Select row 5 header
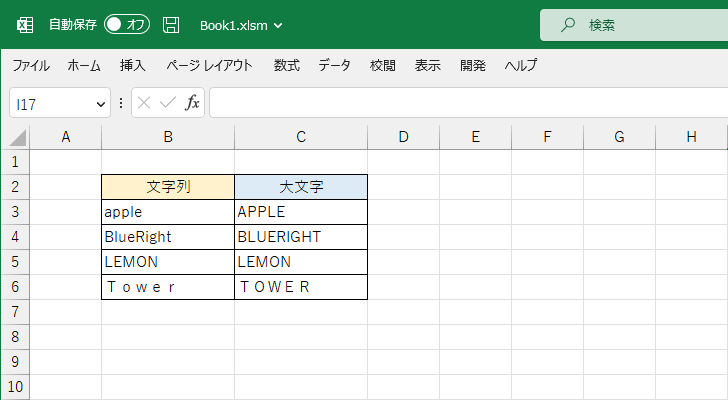728x400 pixels. [x=15, y=262]
